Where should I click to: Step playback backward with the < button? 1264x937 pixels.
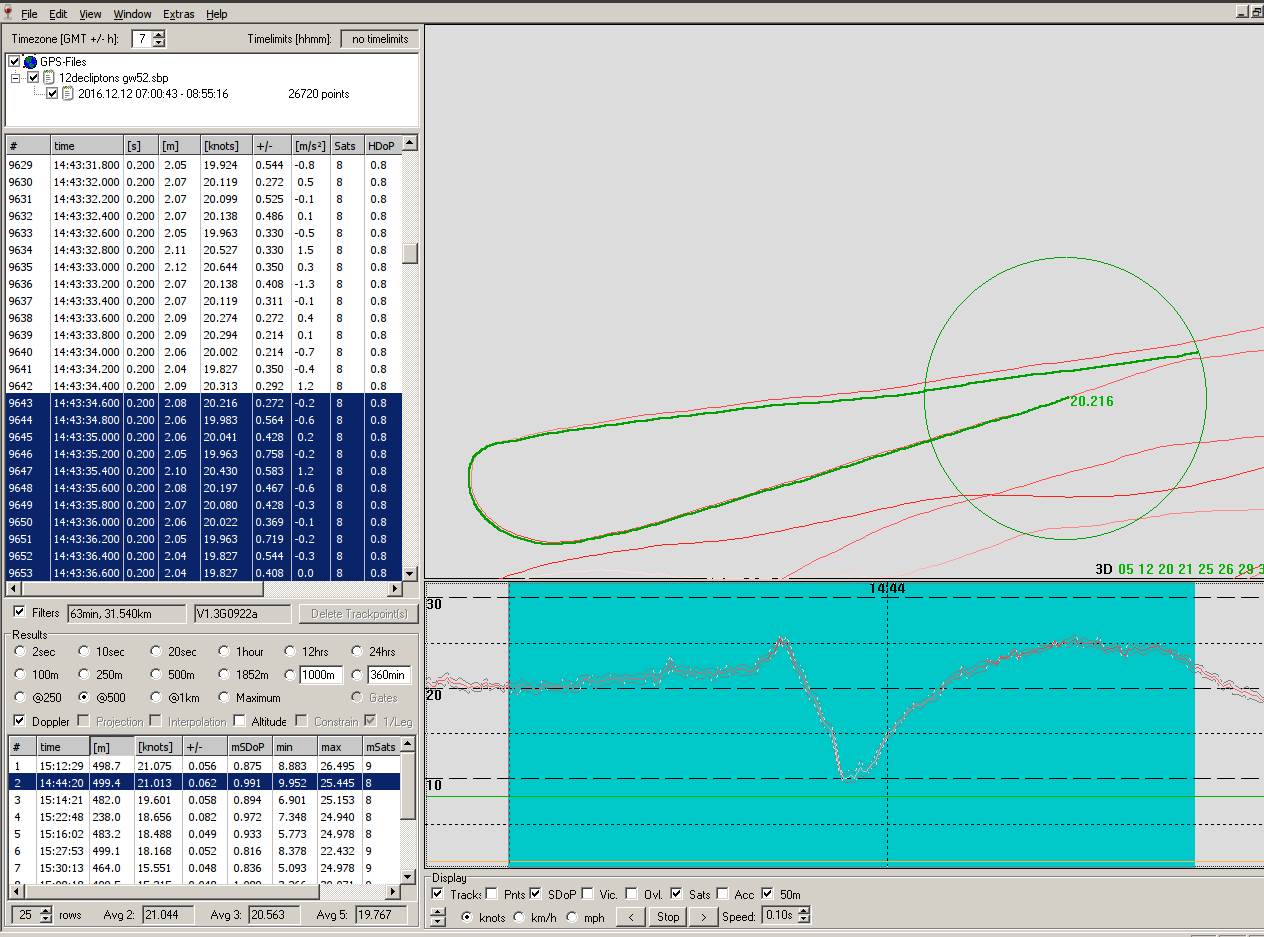click(629, 917)
